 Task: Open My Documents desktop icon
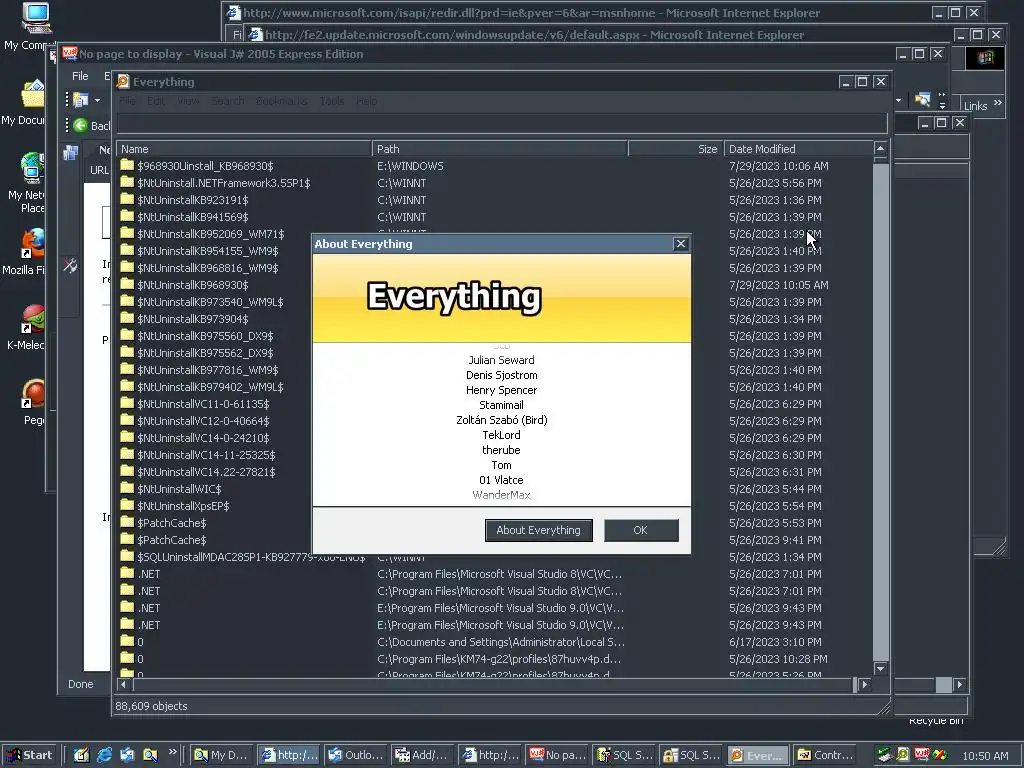click(33, 93)
